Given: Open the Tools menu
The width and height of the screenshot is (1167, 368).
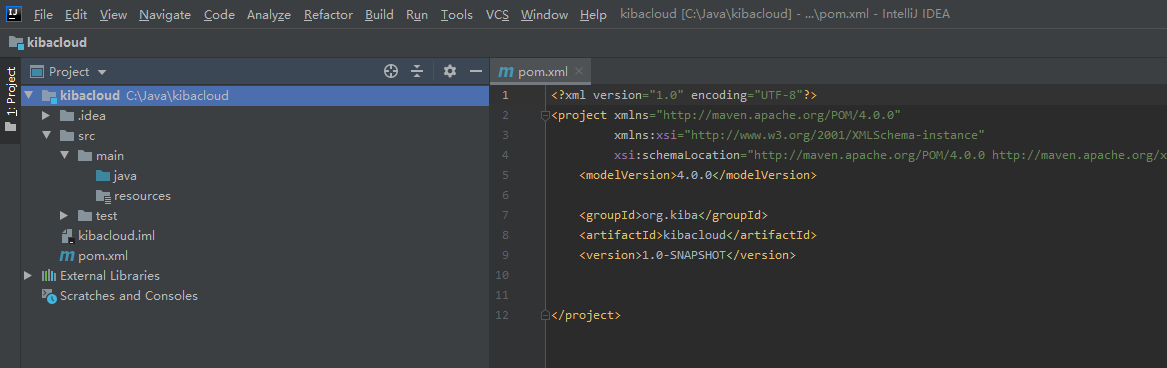Looking at the screenshot, I should 457,14.
